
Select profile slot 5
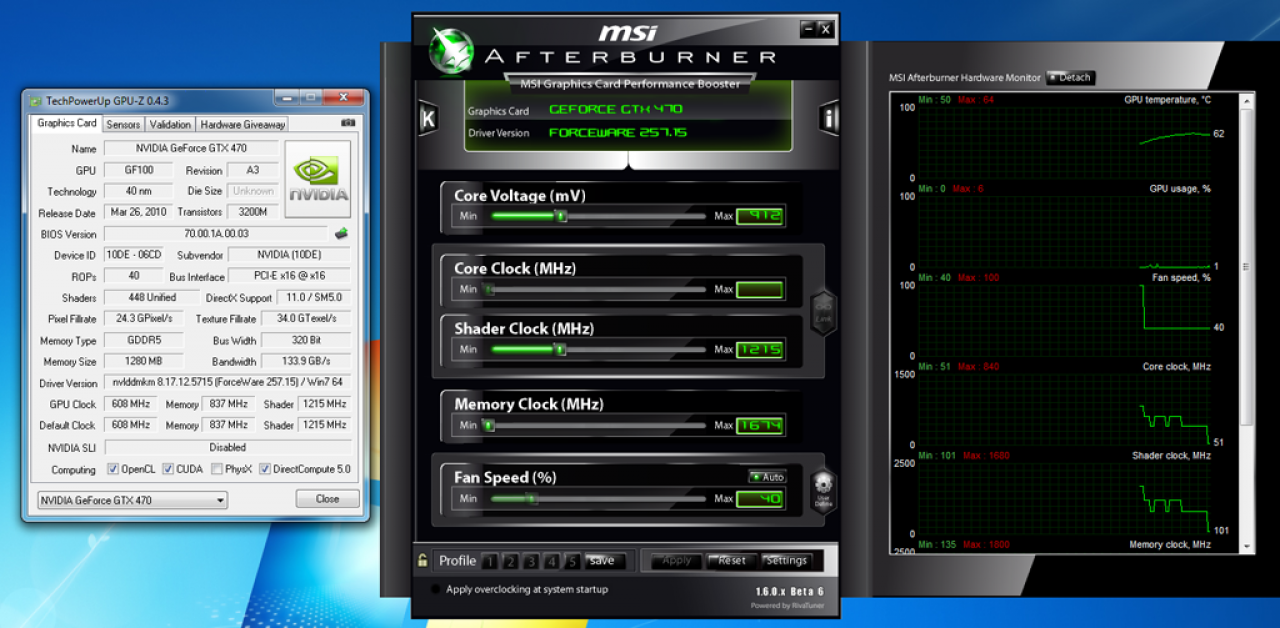tap(573, 561)
